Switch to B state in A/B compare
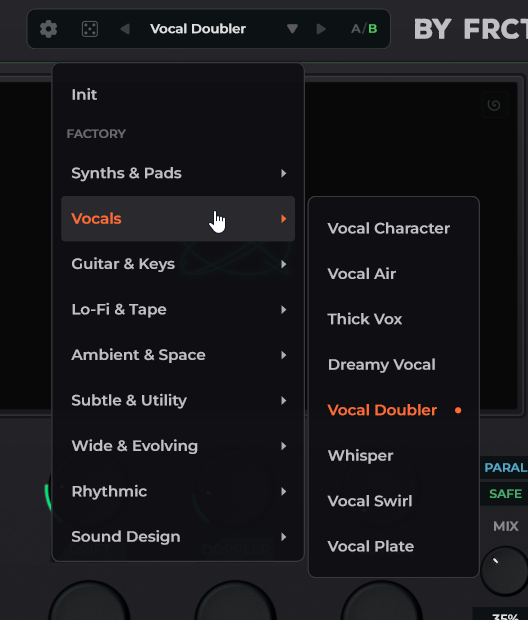Image resolution: width=528 pixels, height=620 pixels. [373, 29]
